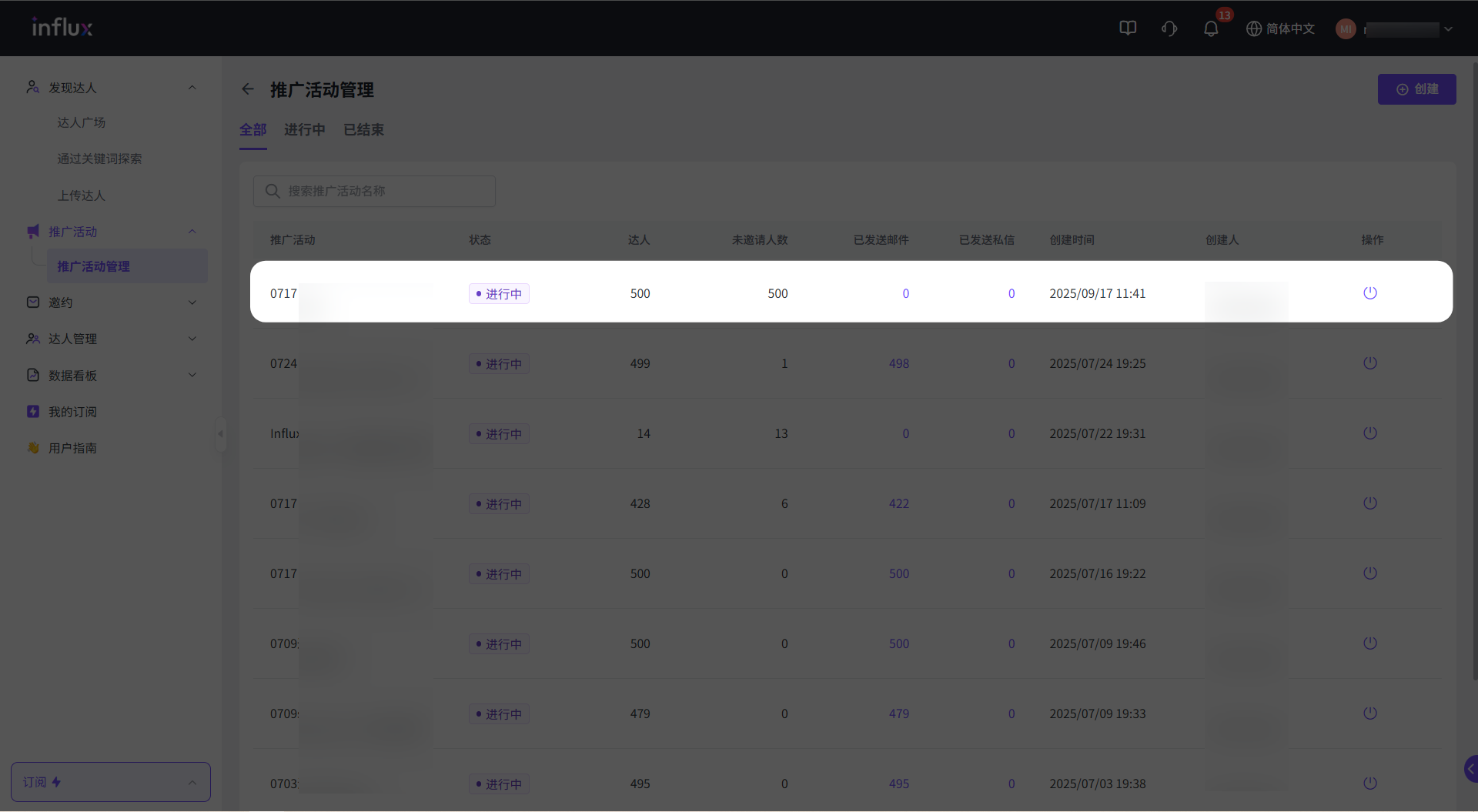Toggle power icon for the 2025/07/24 19:25 campaign
The width and height of the screenshot is (1478, 812).
click(x=1369, y=363)
